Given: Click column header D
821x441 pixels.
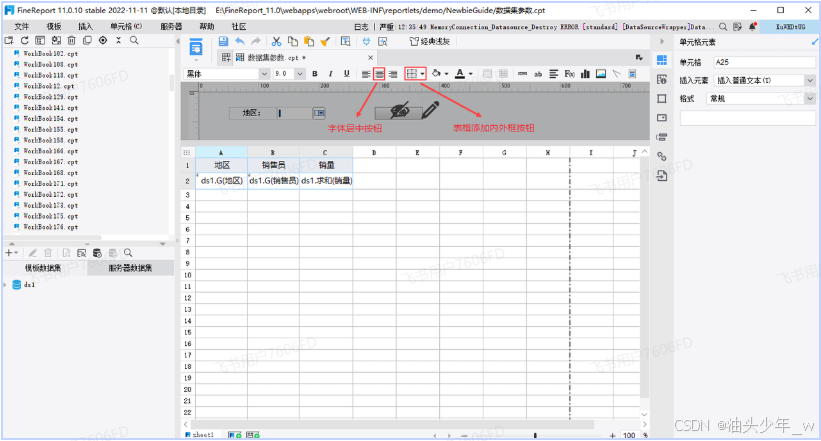Looking at the screenshot, I should 374,152.
